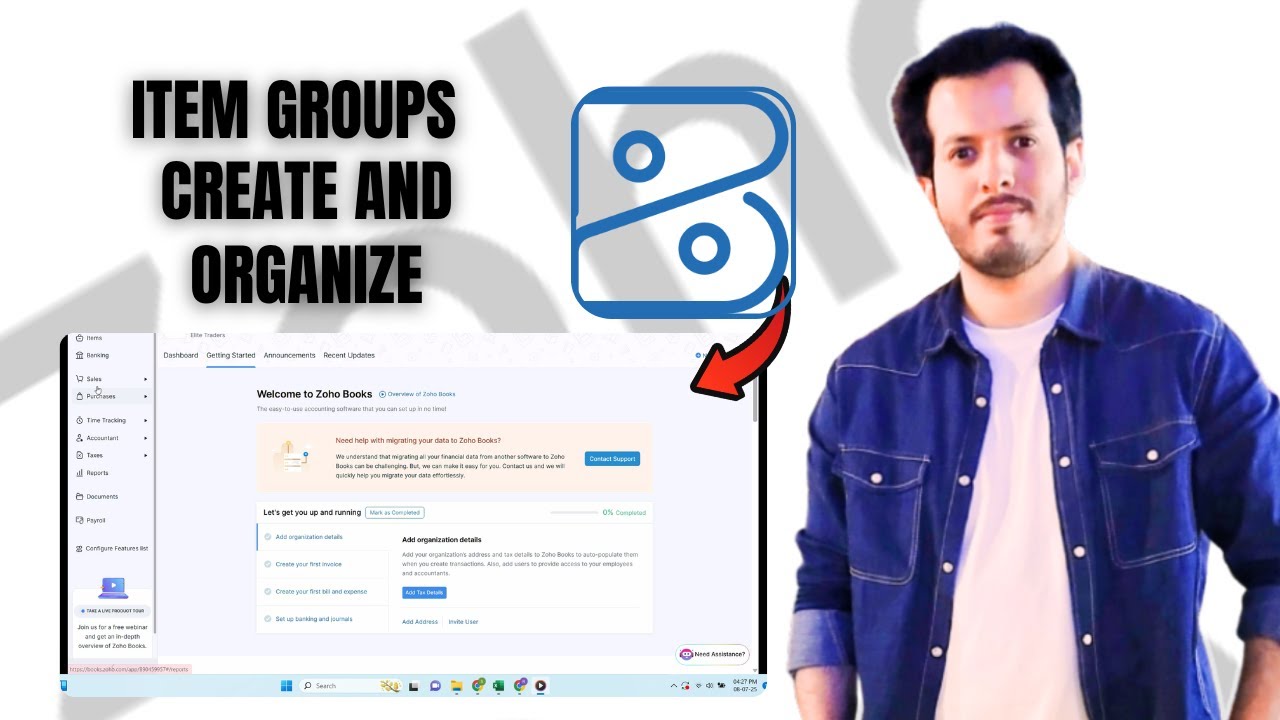The width and height of the screenshot is (1280, 720).
Task: Expand the Accountant submenu arrow
Action: (x=146, y=438)
